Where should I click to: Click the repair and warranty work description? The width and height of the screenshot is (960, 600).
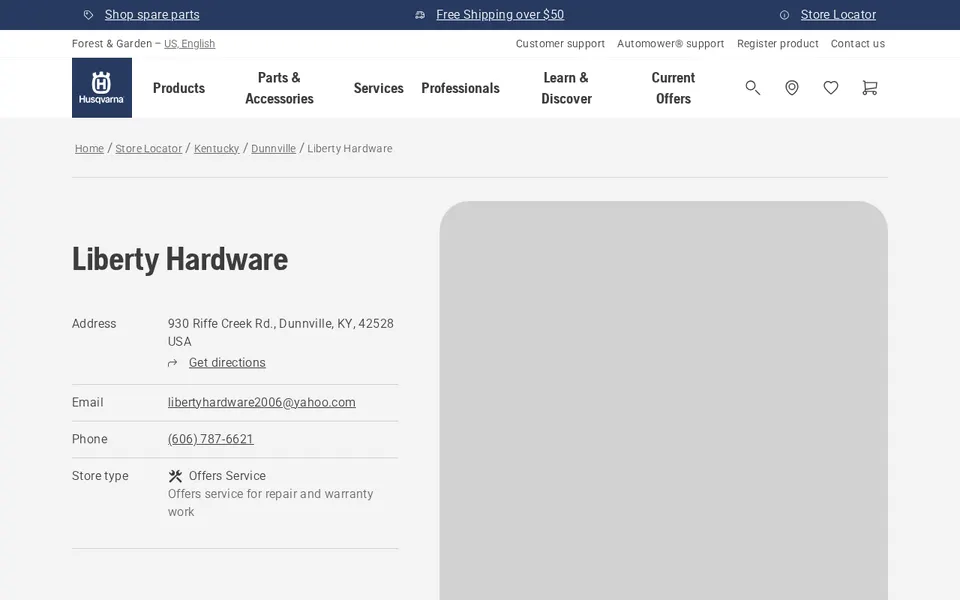tap(271, 503)
